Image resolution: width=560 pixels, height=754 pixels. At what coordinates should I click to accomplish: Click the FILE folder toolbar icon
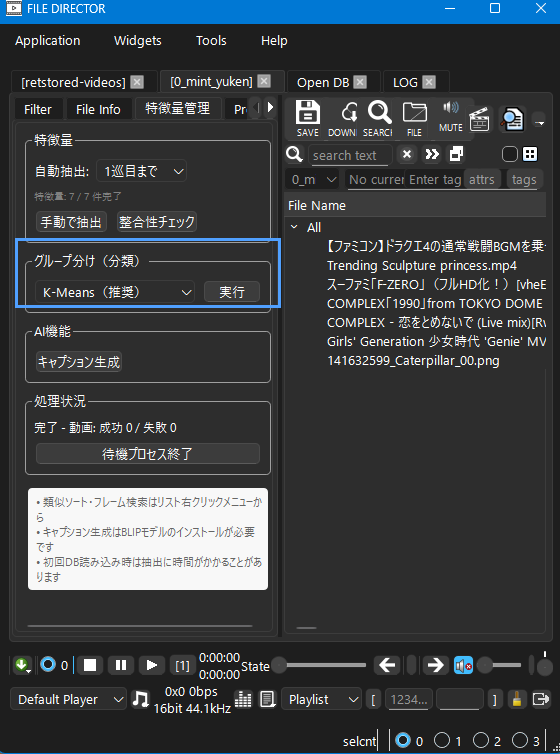(x=414, y=118)
